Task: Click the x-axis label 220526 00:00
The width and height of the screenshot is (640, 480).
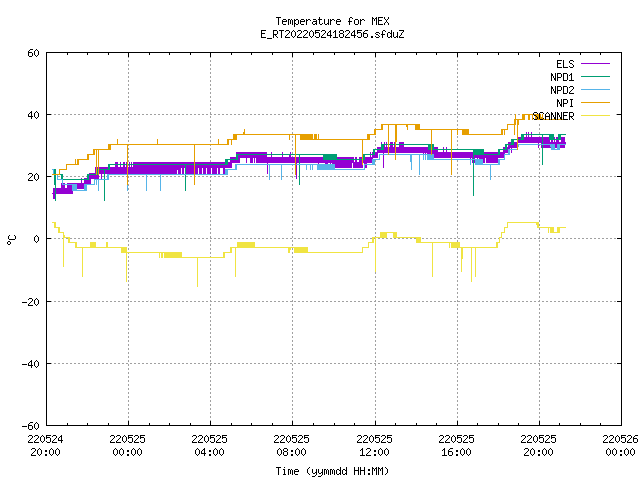Action: pos(620,446)
